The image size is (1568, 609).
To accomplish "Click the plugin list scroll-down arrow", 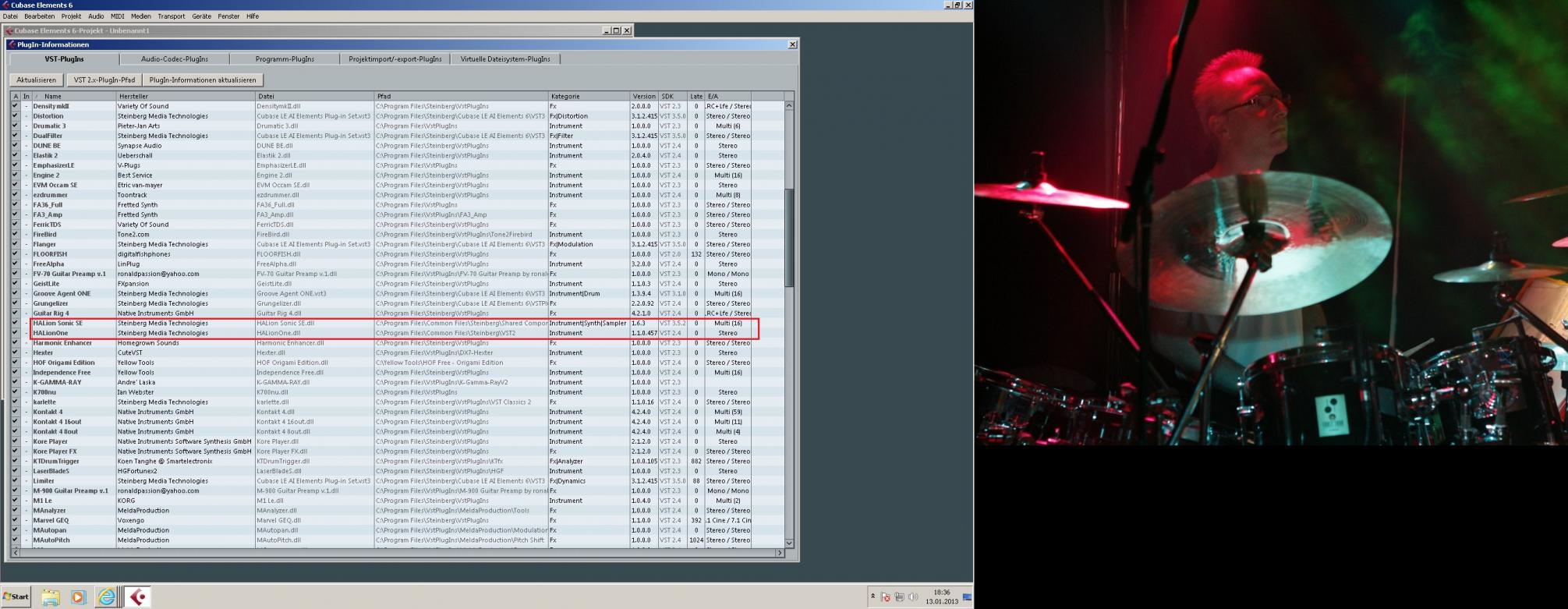I will coord(789,543).
